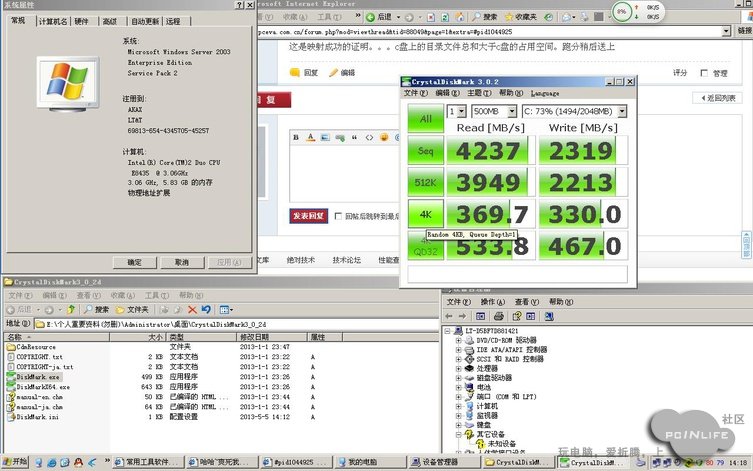This screenshot has height=471, width=753.
Task: Run All benchmarks in CrystalDiskMark
Action: (x=425, y=118)
